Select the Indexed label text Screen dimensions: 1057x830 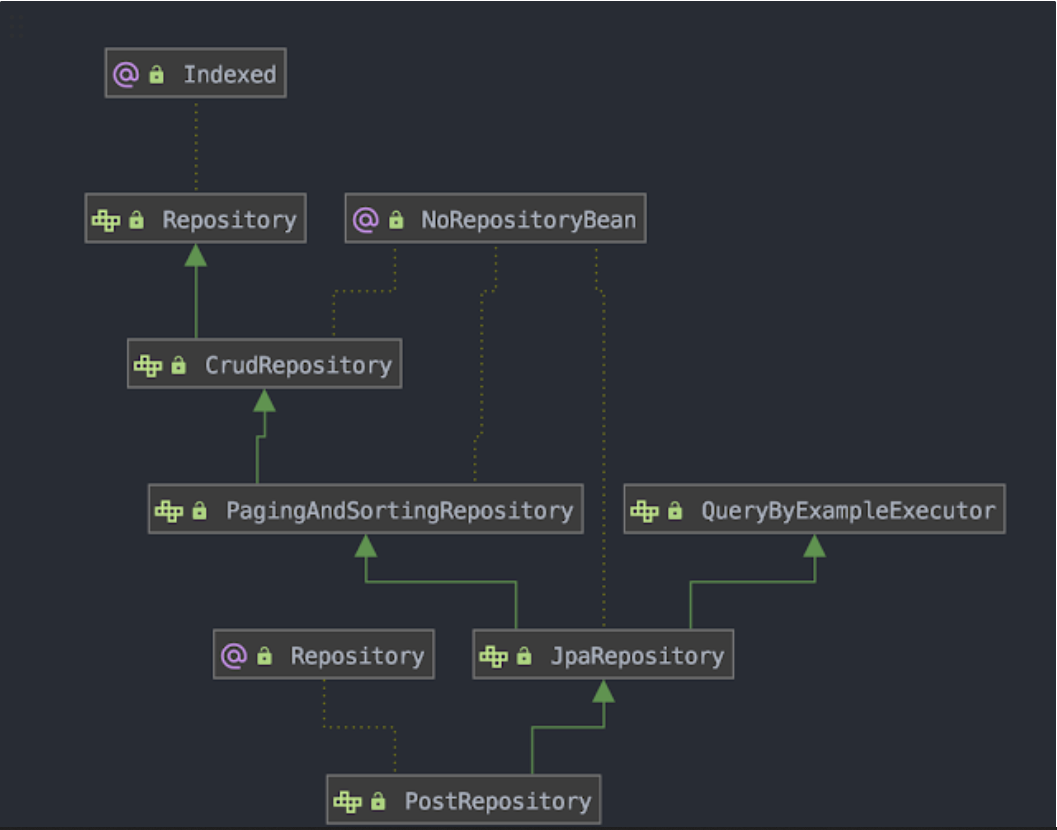click(230, 74)
